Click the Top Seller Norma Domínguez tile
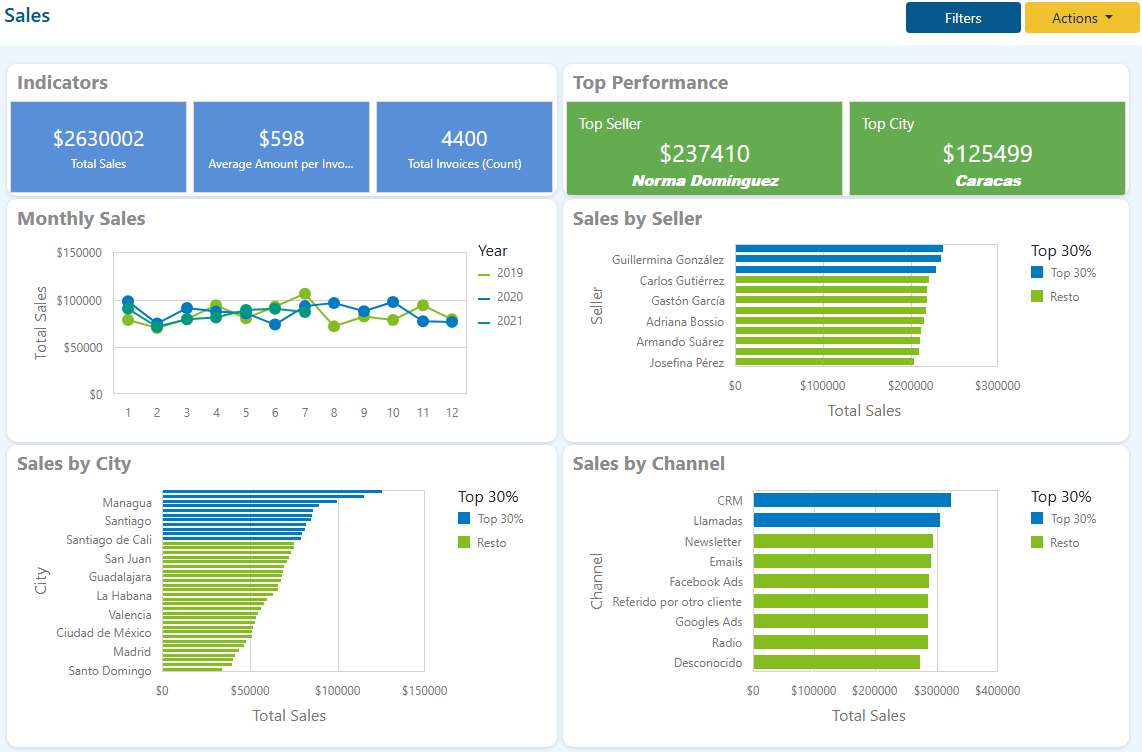Screen dimensions: 1142x752 [704, 145]
